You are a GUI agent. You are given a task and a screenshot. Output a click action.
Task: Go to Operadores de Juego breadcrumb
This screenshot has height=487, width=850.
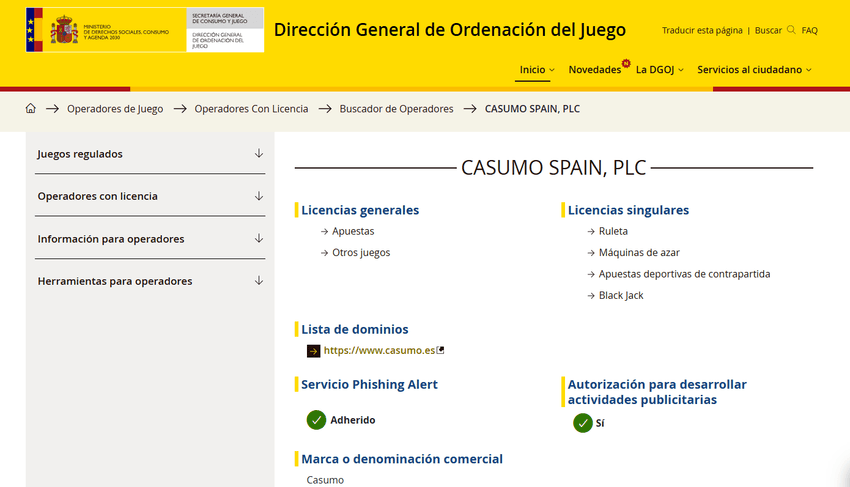(x=115, y=108)
